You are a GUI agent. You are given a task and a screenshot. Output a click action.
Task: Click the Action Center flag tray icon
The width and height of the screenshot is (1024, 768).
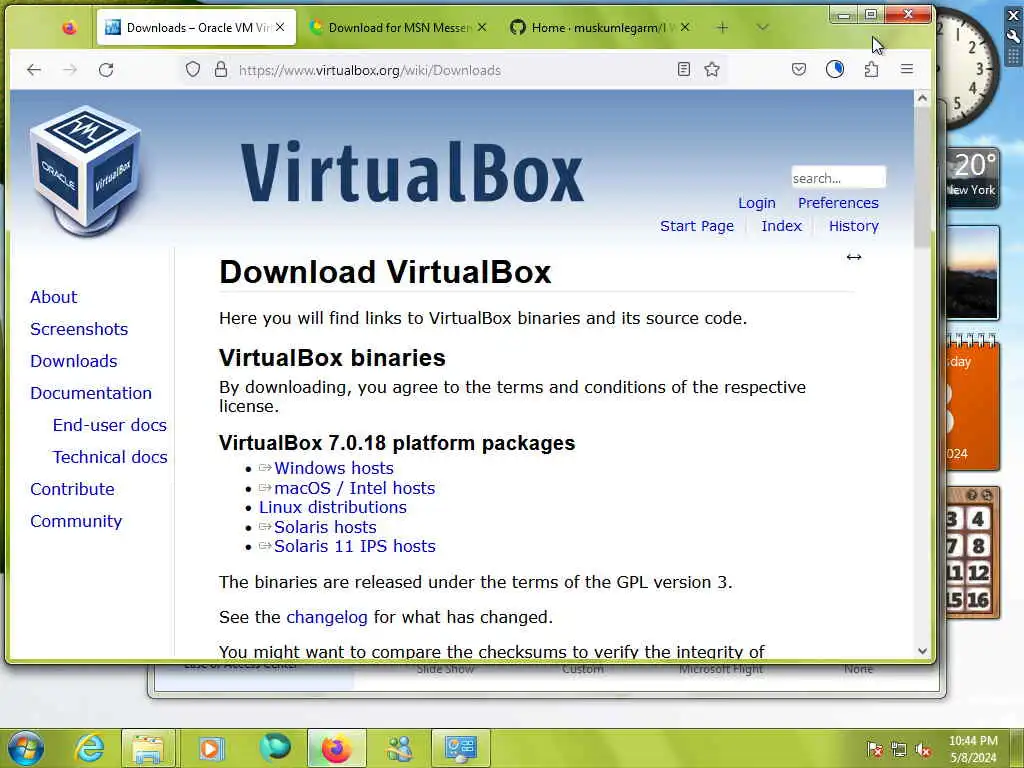click(874, 750)
